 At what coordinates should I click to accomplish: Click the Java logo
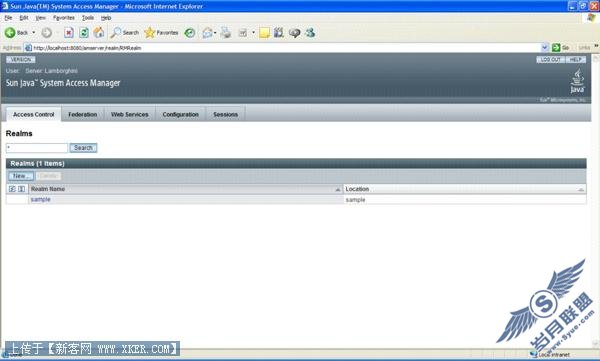coord(577,81)
